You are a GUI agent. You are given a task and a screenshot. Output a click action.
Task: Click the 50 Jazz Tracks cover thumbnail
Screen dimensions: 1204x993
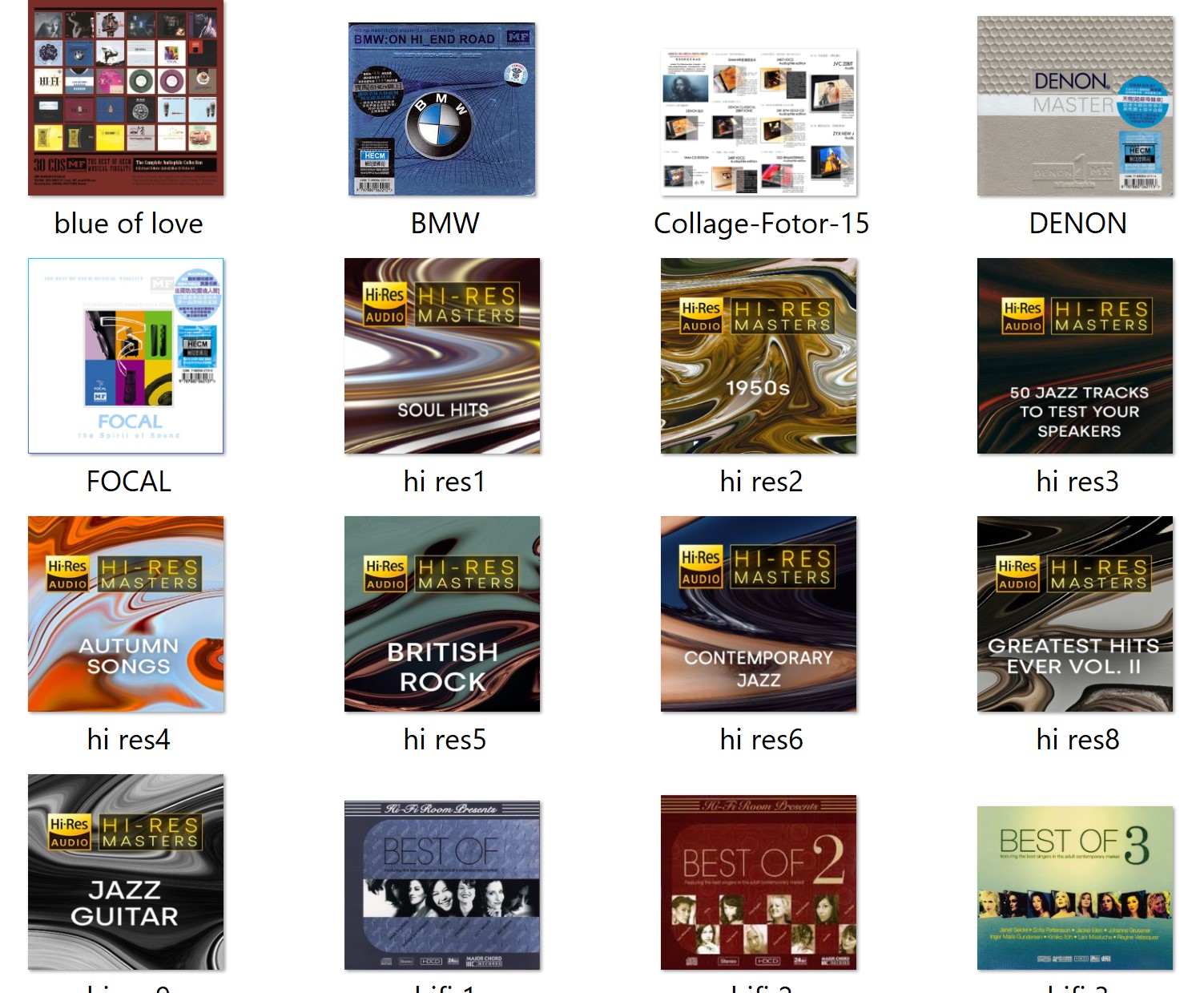[1075, 356]
